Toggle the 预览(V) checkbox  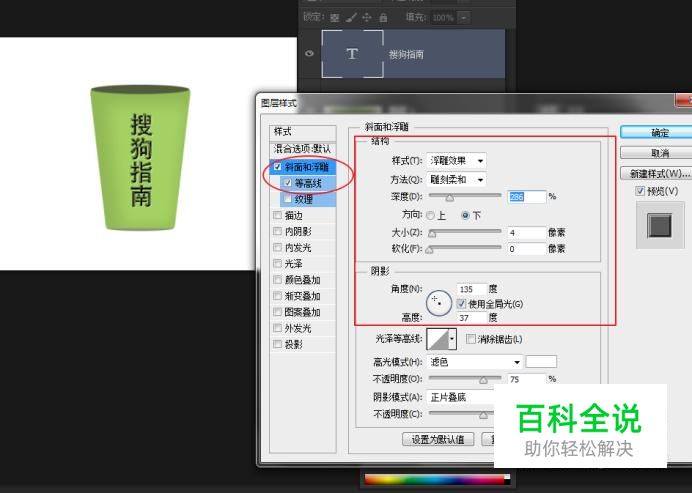point(640,191)
